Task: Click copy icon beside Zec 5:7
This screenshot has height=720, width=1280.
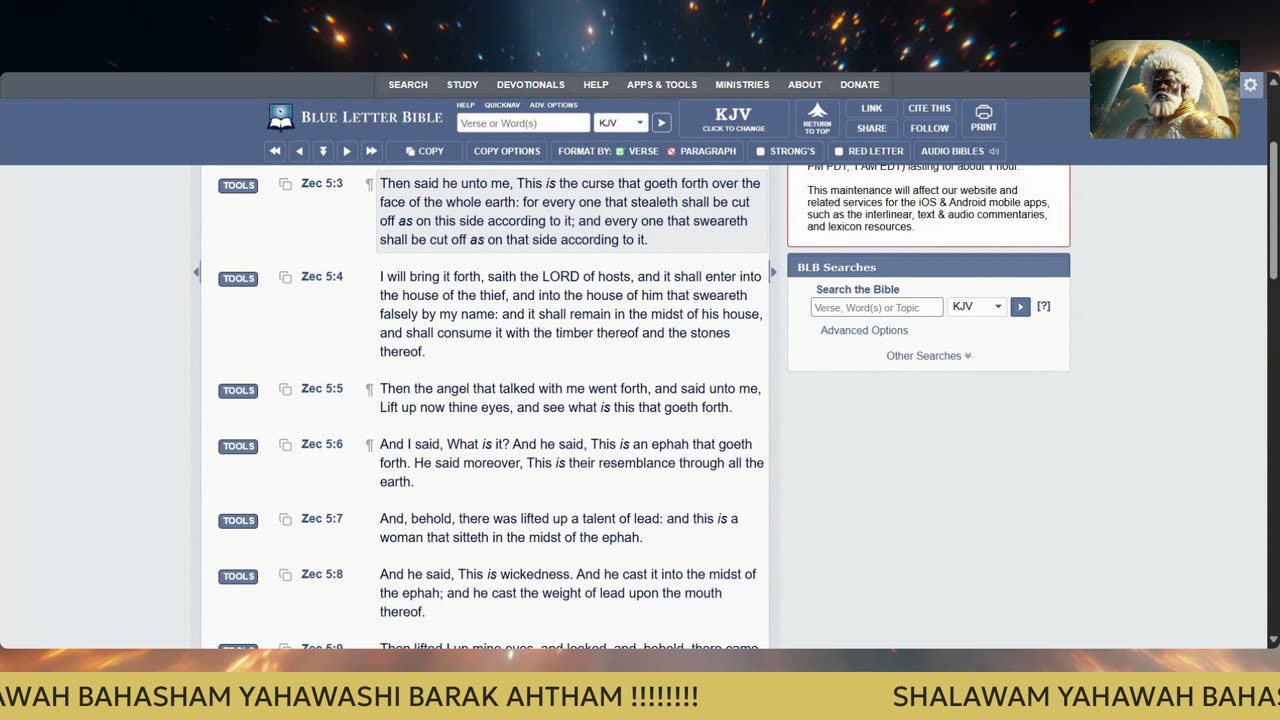Action: pos(285,519)
